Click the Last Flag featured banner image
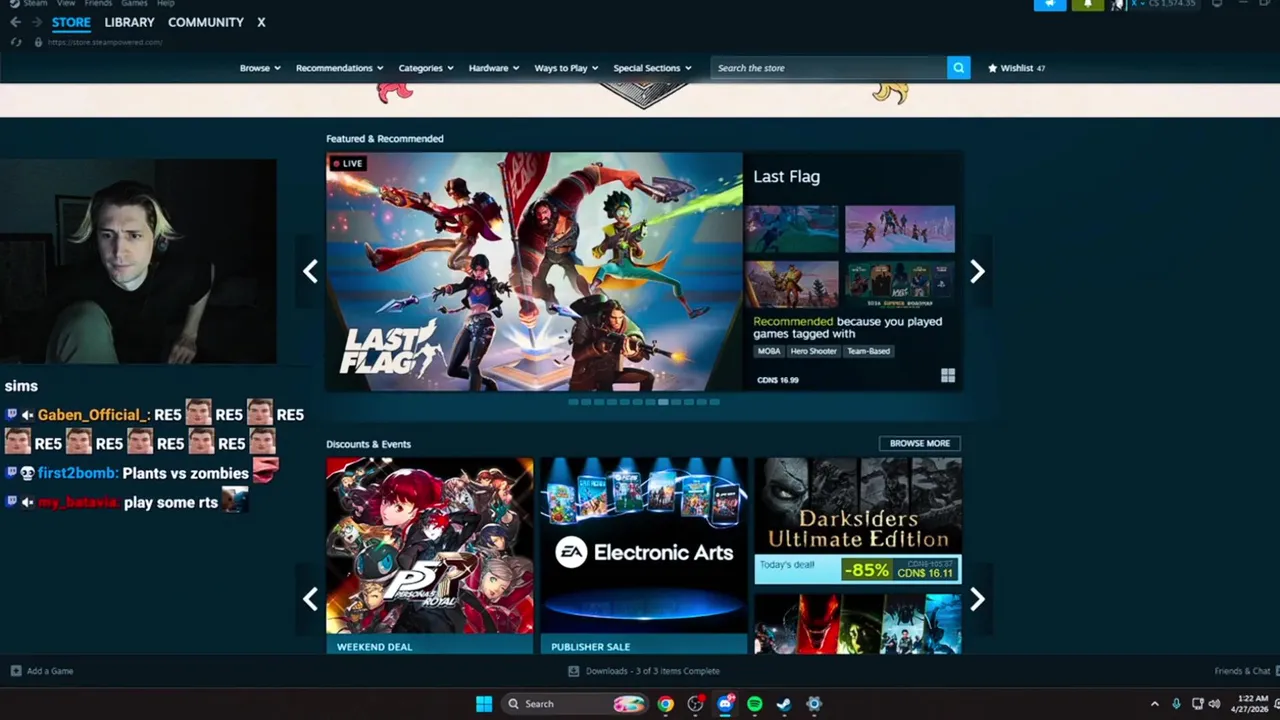1280x720 pixels. click(534, 271)
